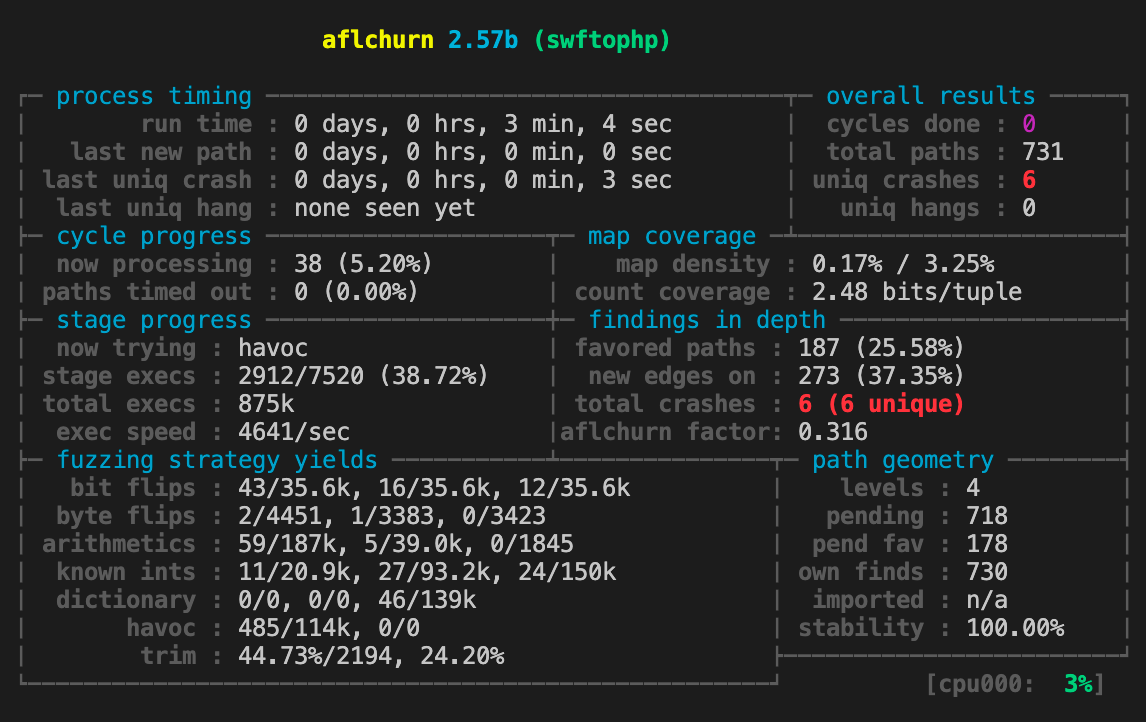The width and height of the screenshot is (1146, 722).
Task: Select the trim value 44.73%/2194, 24.20%
Action: coord(371,656)
